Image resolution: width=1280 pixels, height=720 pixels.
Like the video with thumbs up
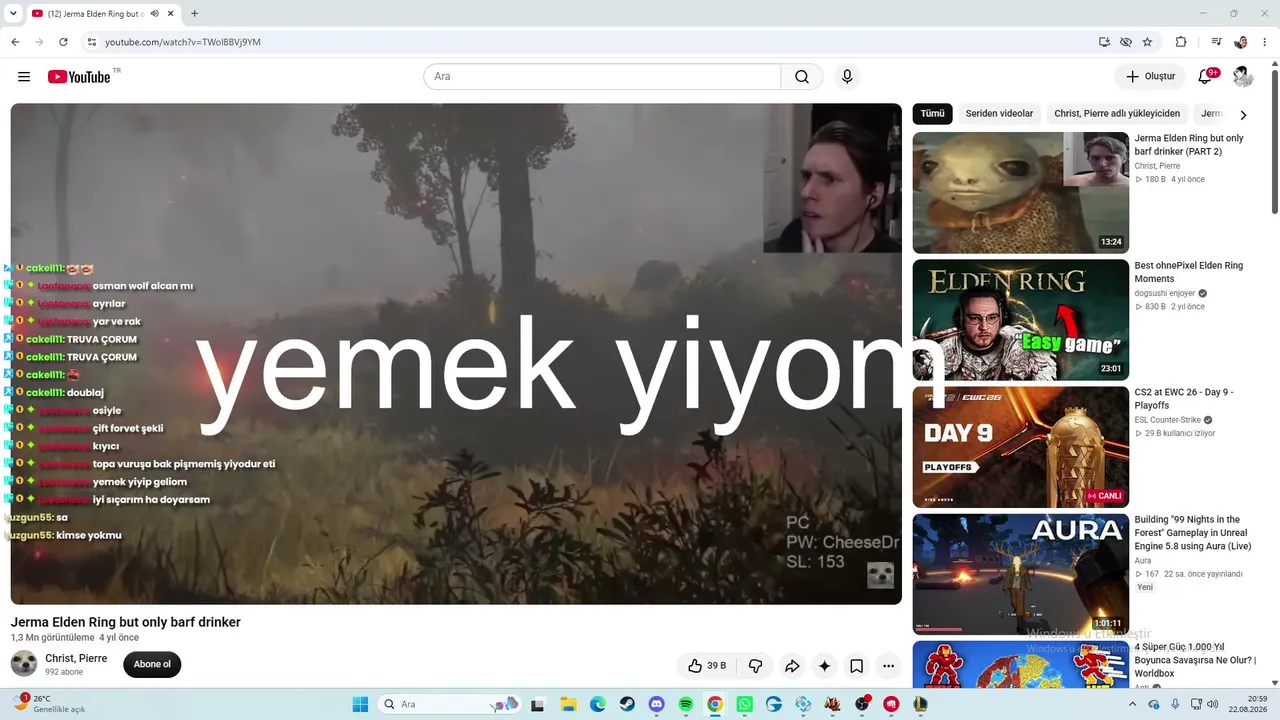707,666
